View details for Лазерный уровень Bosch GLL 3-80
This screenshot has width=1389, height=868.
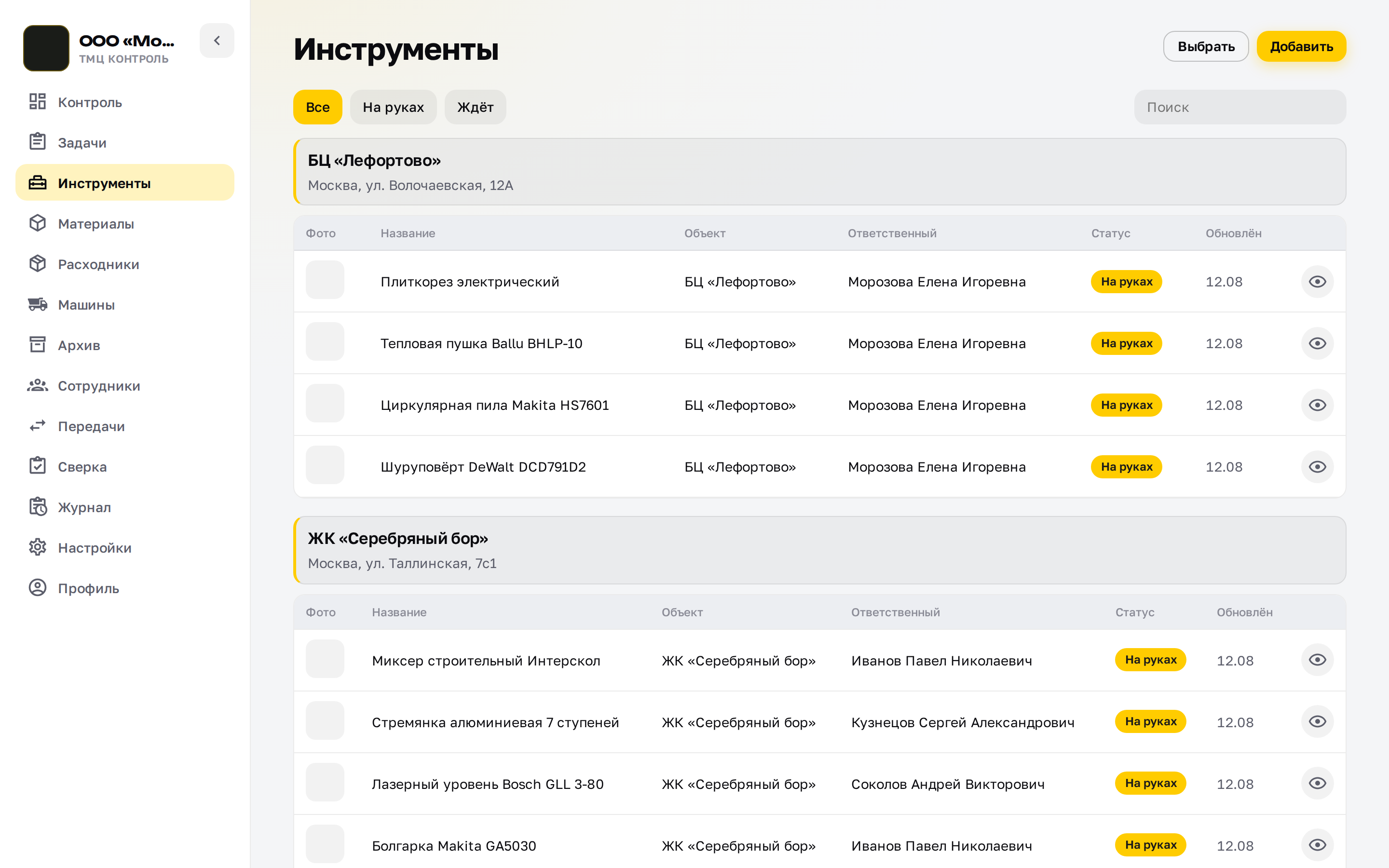pos(1317,784)
